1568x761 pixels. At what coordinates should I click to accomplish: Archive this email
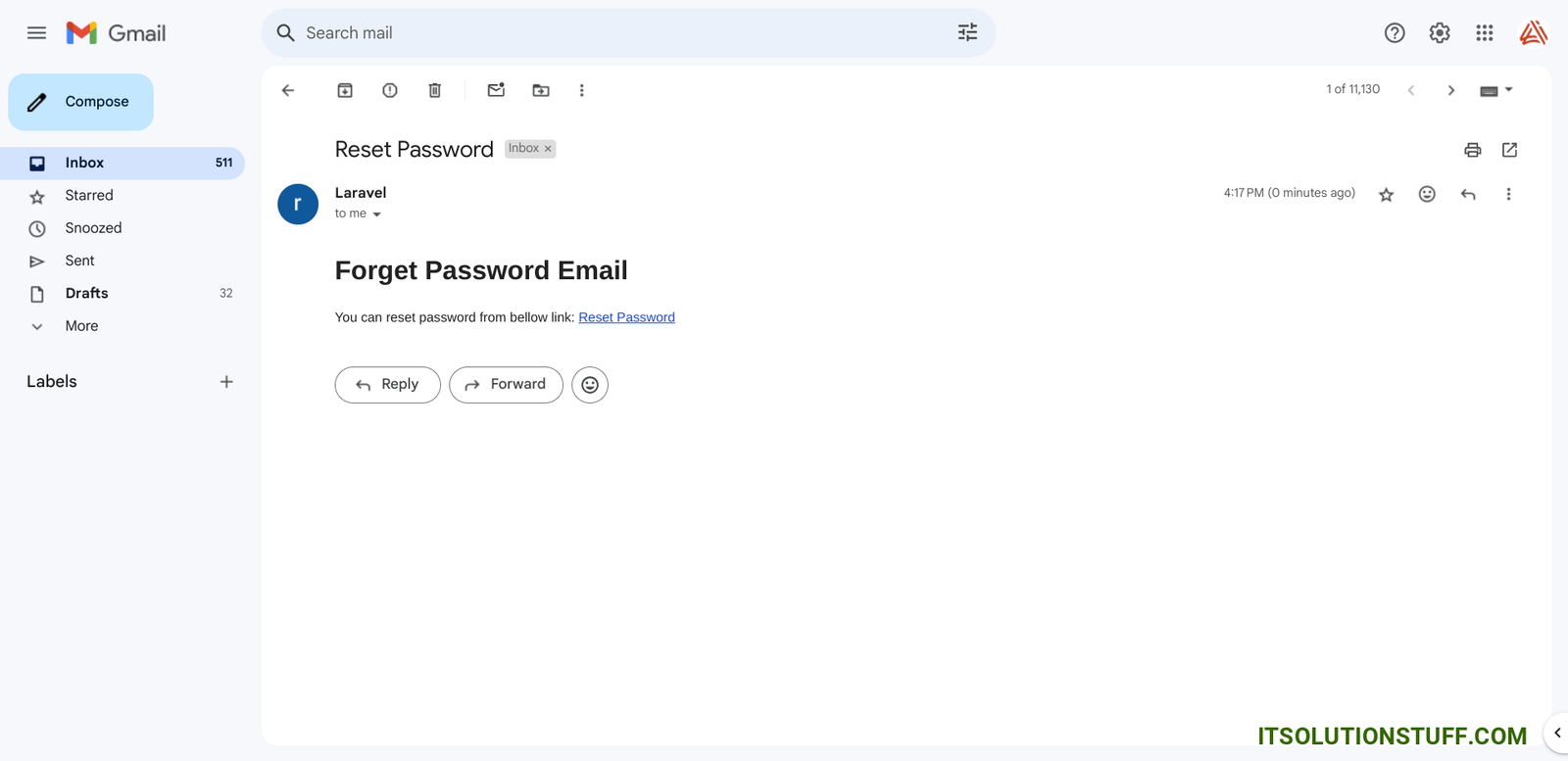pos(345,90)
